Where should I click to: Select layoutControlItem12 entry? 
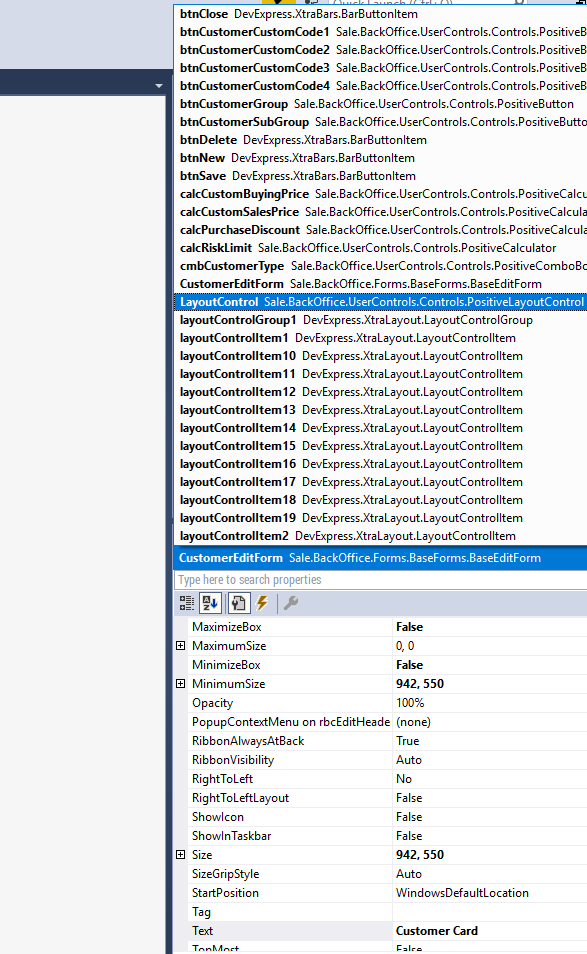(x=381, y=392)
